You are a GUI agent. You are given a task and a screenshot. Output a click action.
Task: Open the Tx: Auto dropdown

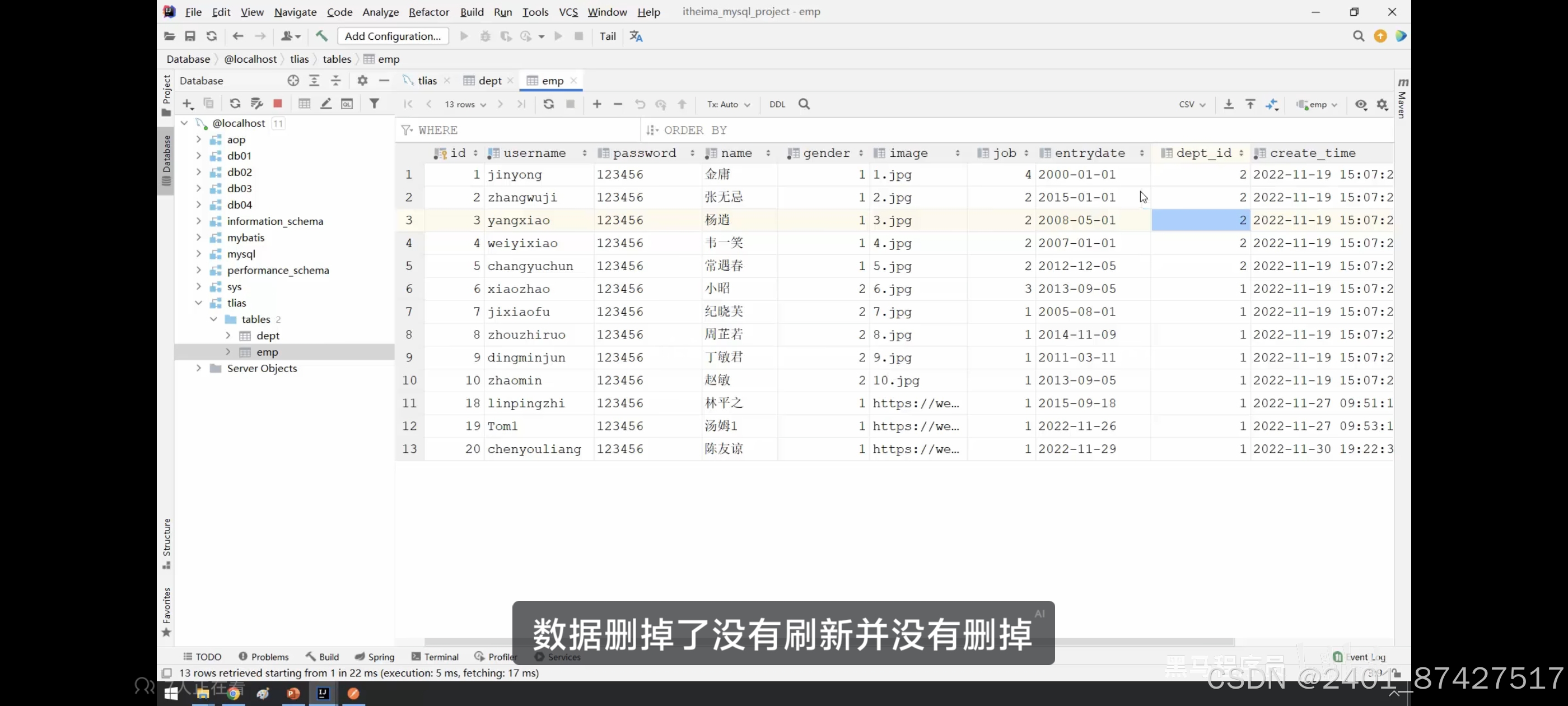[728, 104]
